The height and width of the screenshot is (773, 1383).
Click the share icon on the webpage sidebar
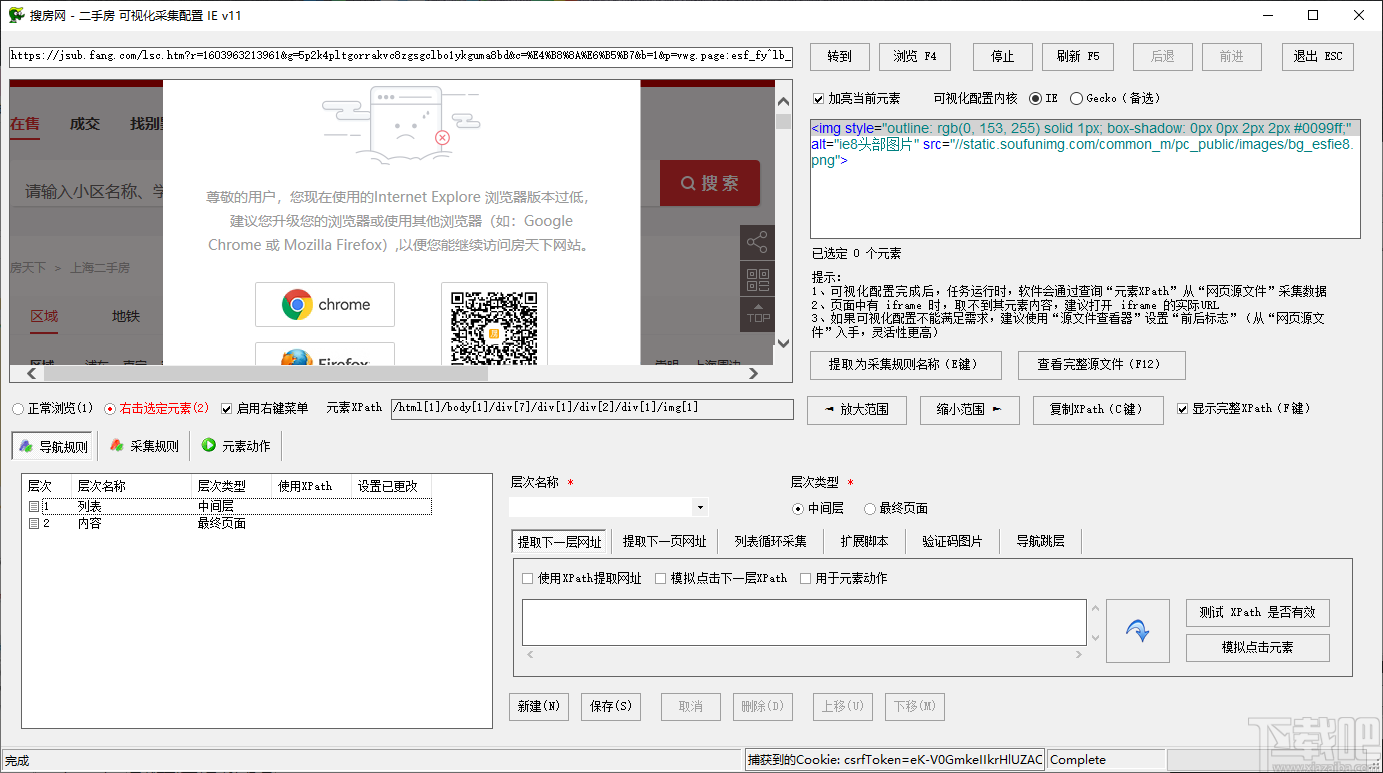(x=757, y=242)
